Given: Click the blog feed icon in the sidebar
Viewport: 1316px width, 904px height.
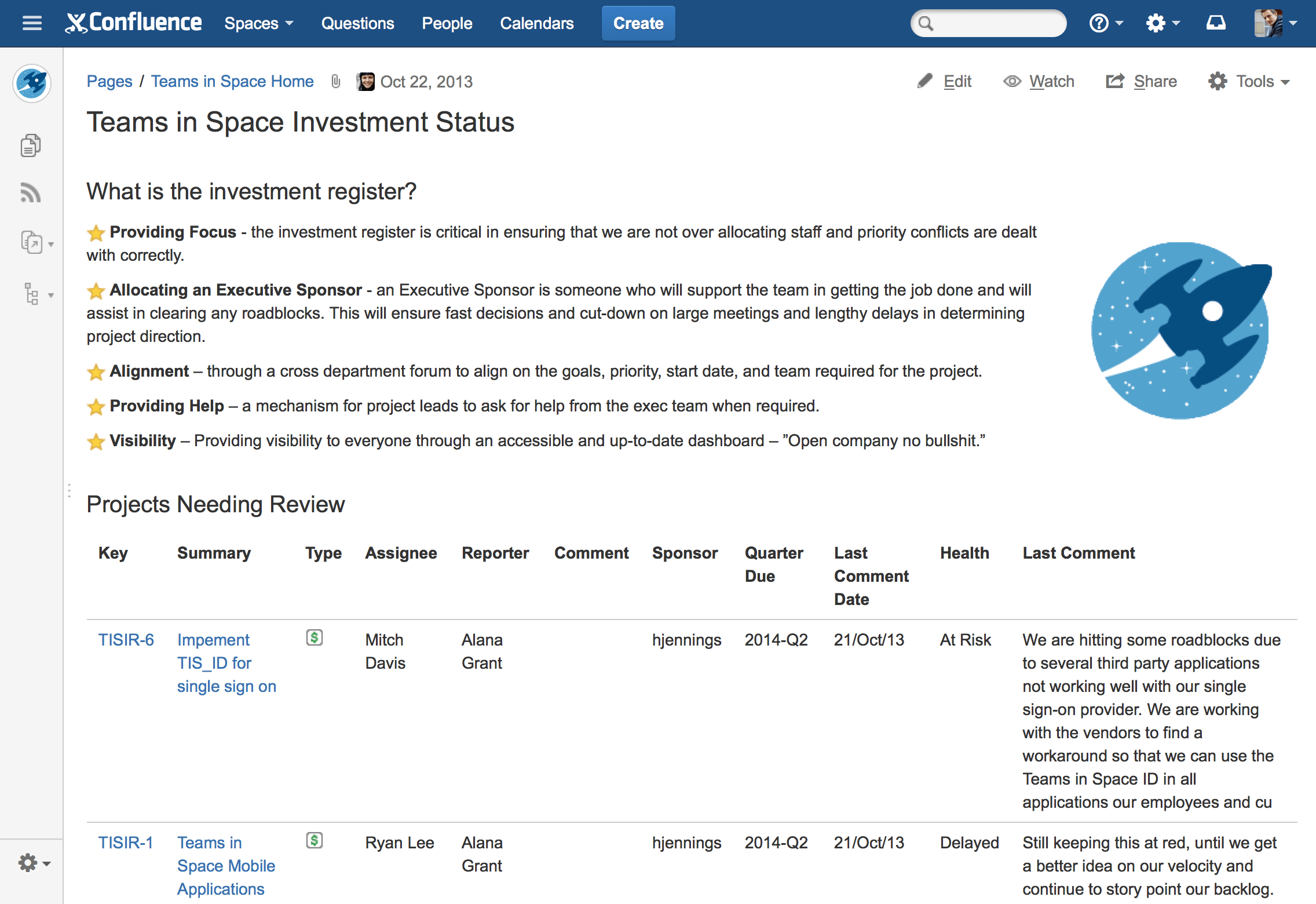Looking at the screenshot, I should (x=30, y=193).
